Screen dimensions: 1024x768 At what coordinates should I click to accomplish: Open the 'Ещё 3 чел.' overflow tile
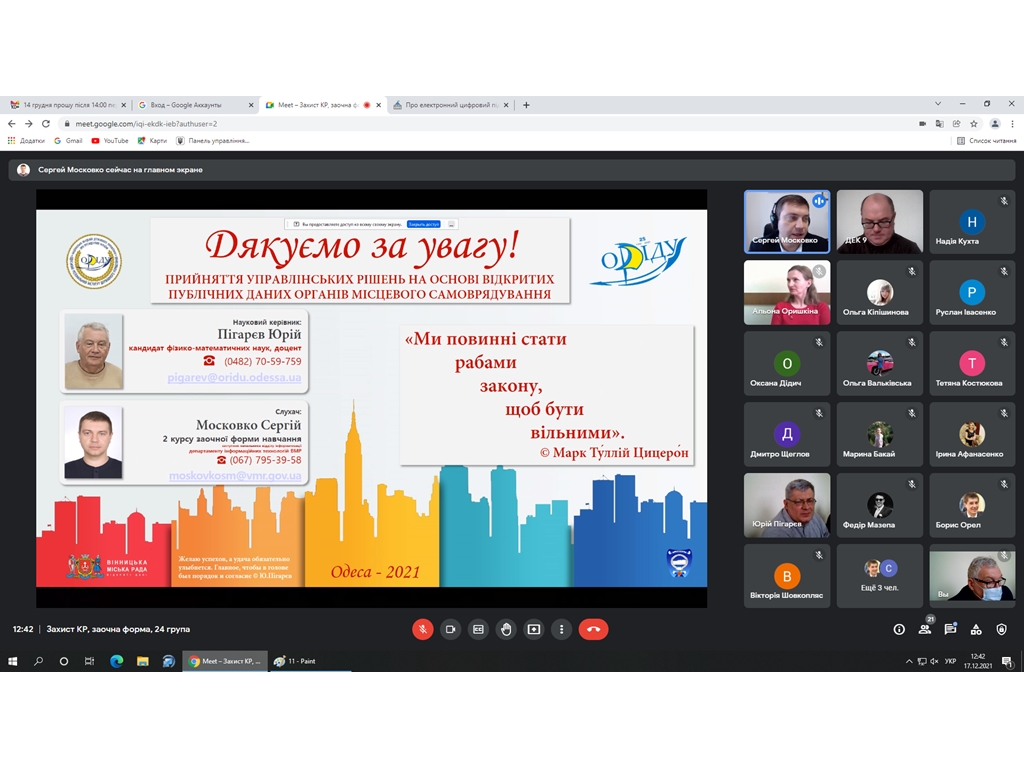[880, 576]
